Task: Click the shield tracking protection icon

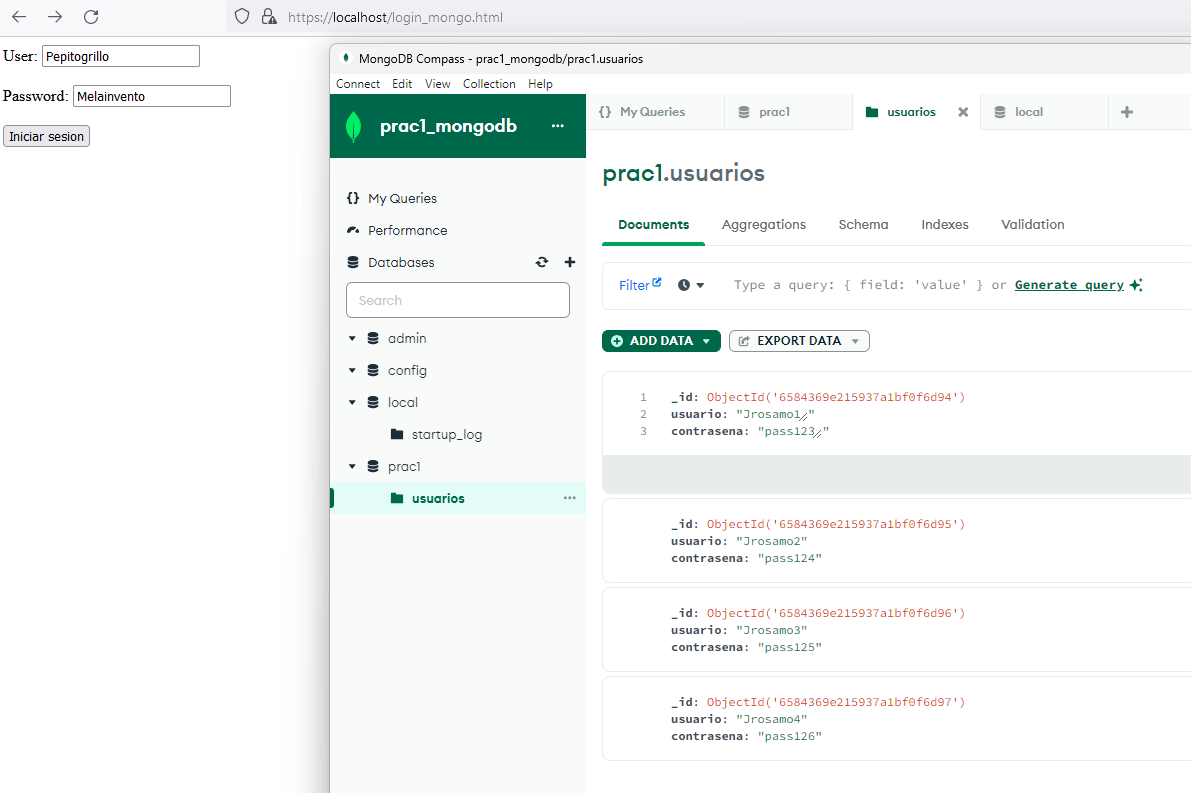Action: pos(242,17)
